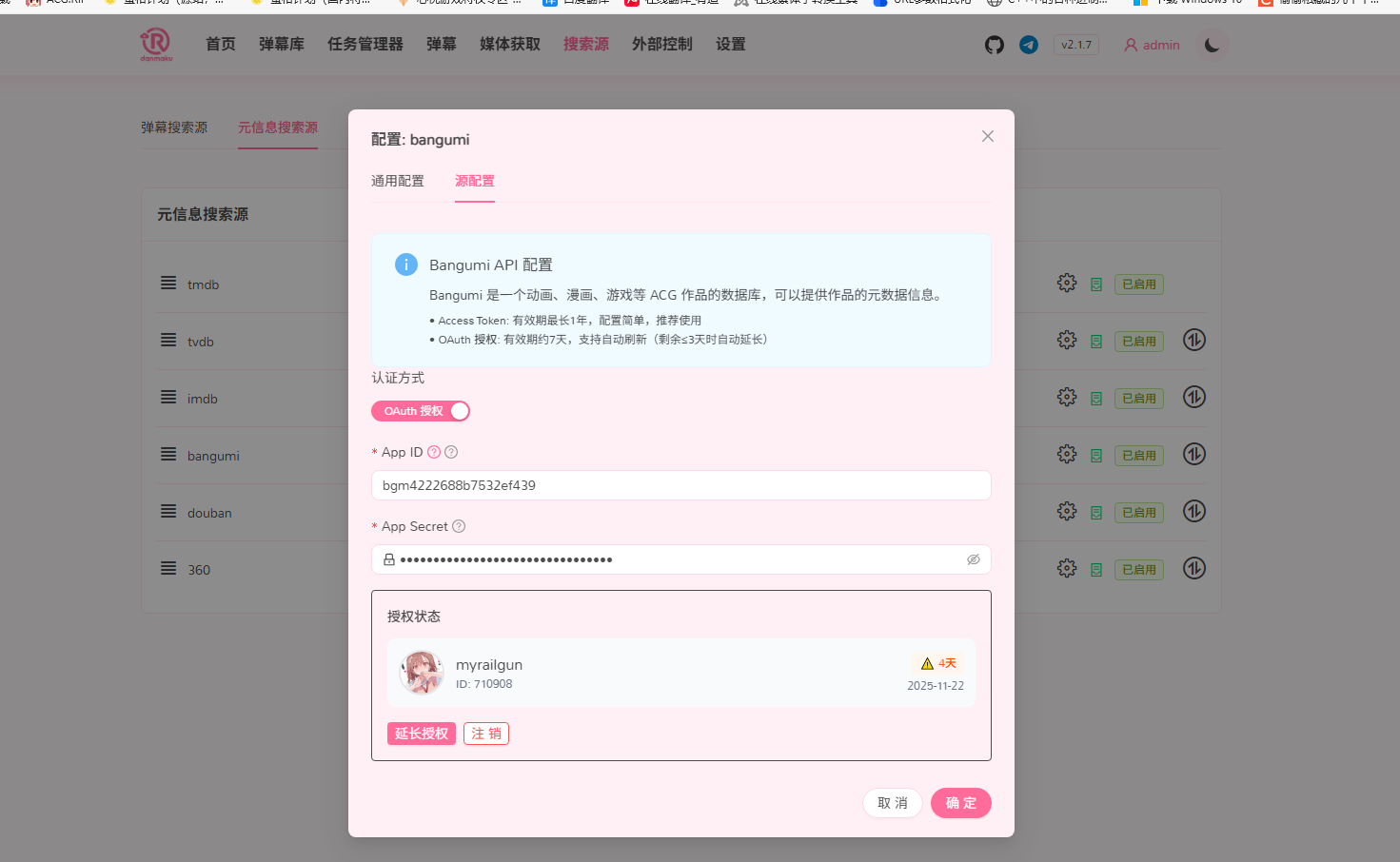Confirm the dialog with 确定
1400x862 pixels.
pos(960,802)
